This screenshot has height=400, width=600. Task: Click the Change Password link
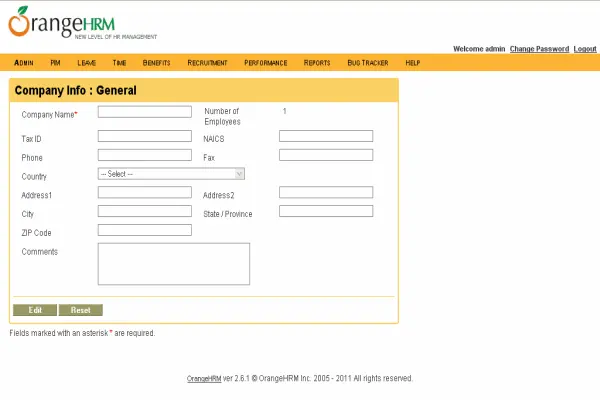(539, 49)
